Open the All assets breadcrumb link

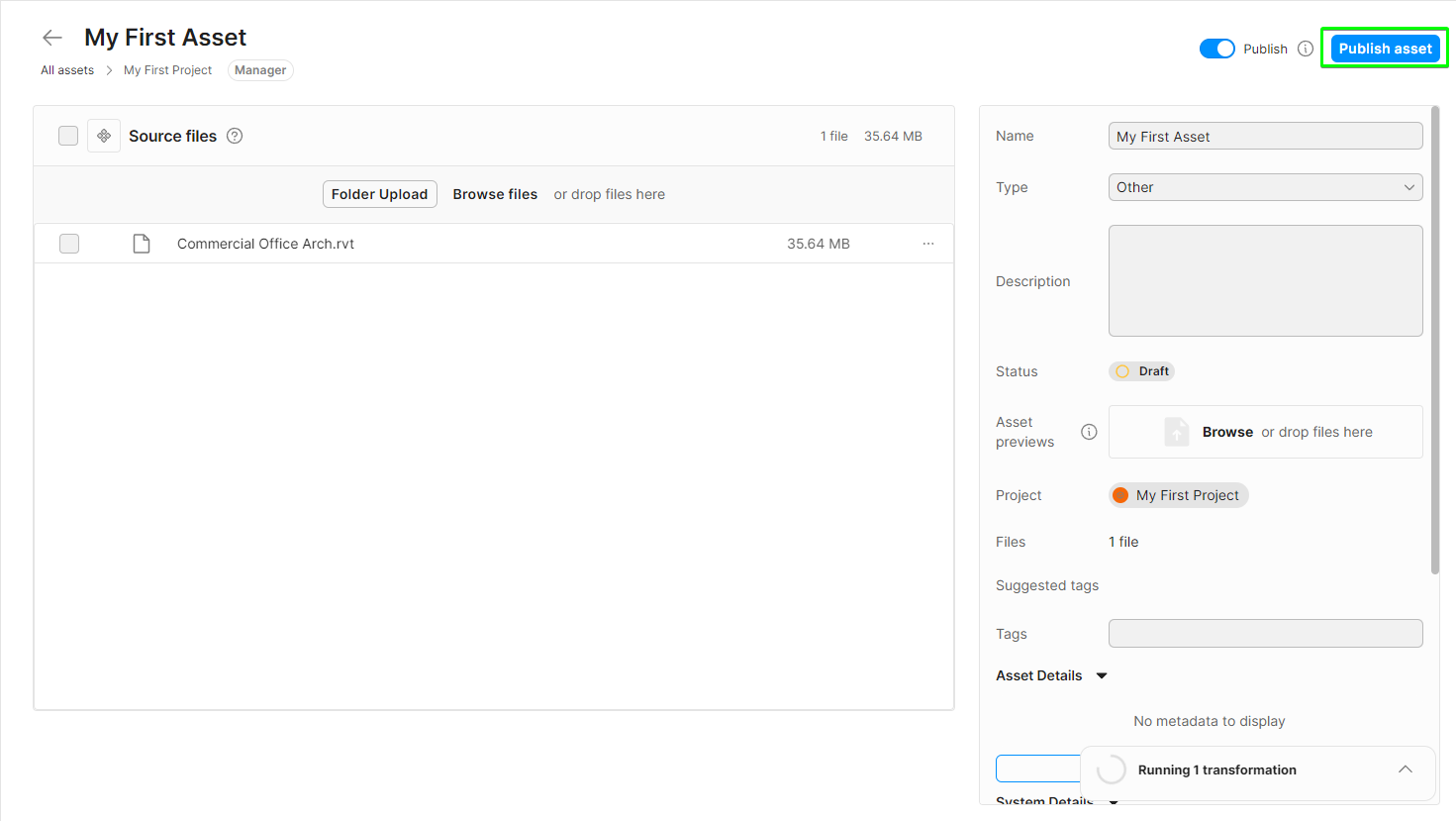66,69
